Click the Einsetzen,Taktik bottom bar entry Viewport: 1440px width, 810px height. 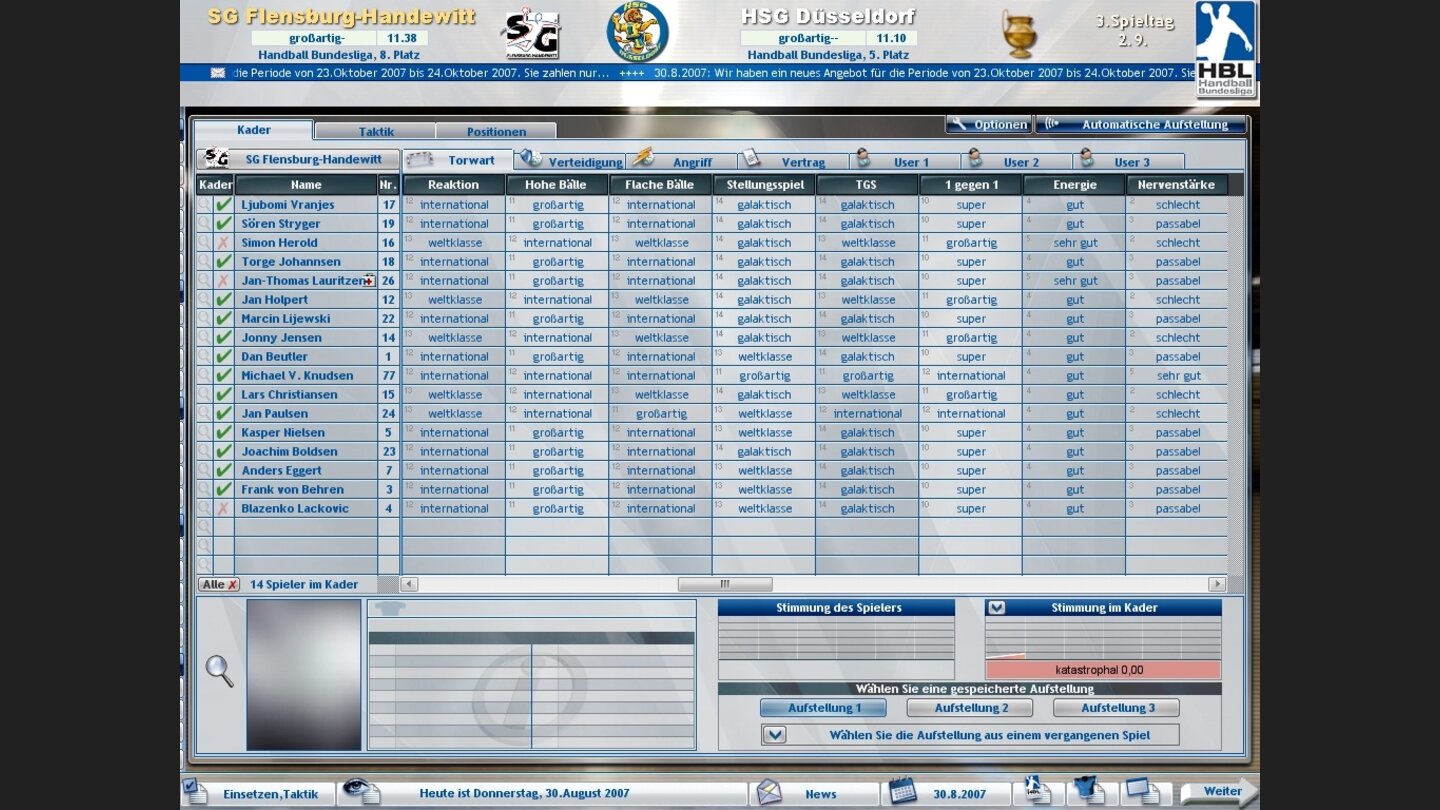click(x=270, y=794)
